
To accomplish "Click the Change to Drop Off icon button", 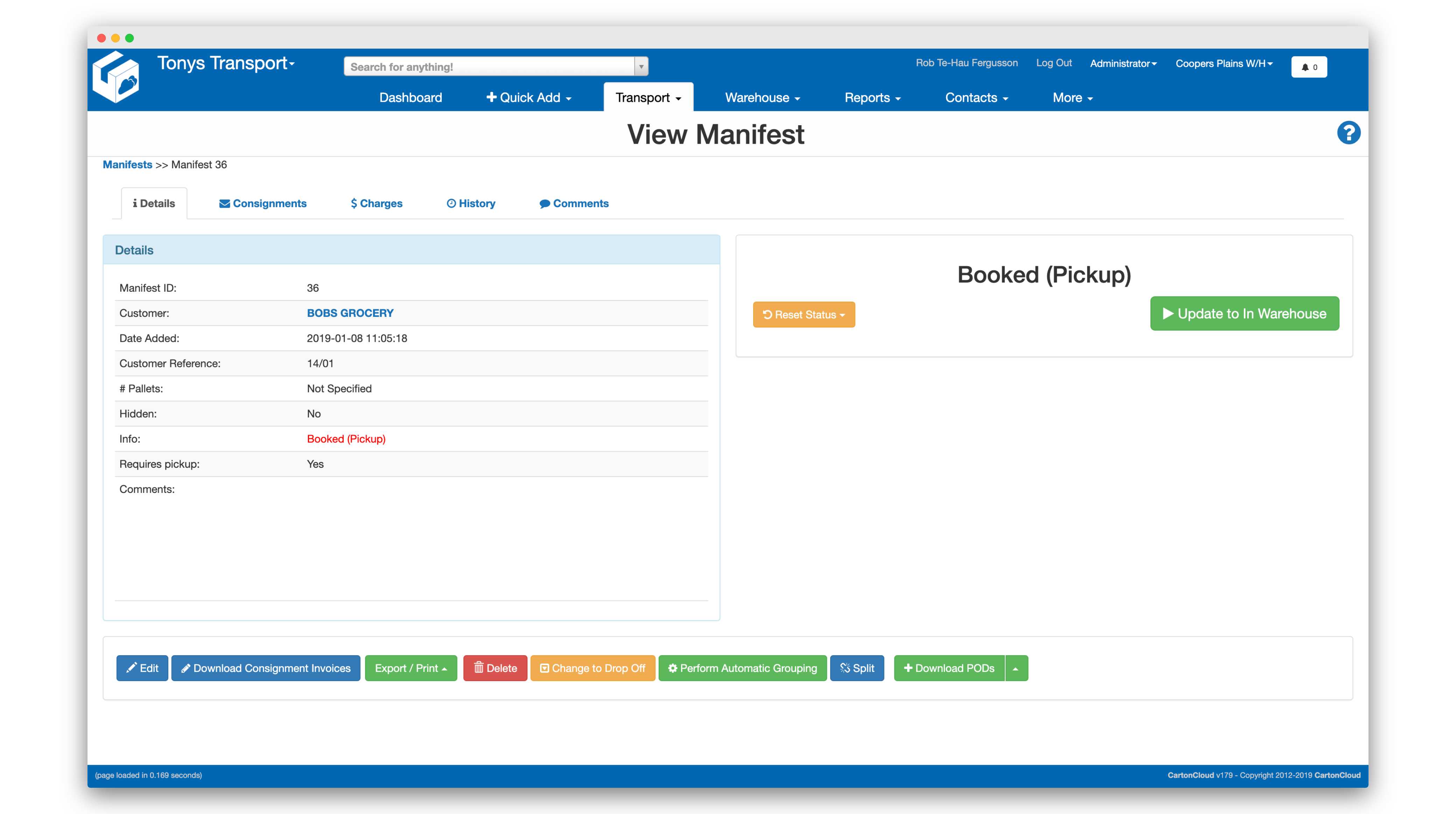I will coord(545,668).
